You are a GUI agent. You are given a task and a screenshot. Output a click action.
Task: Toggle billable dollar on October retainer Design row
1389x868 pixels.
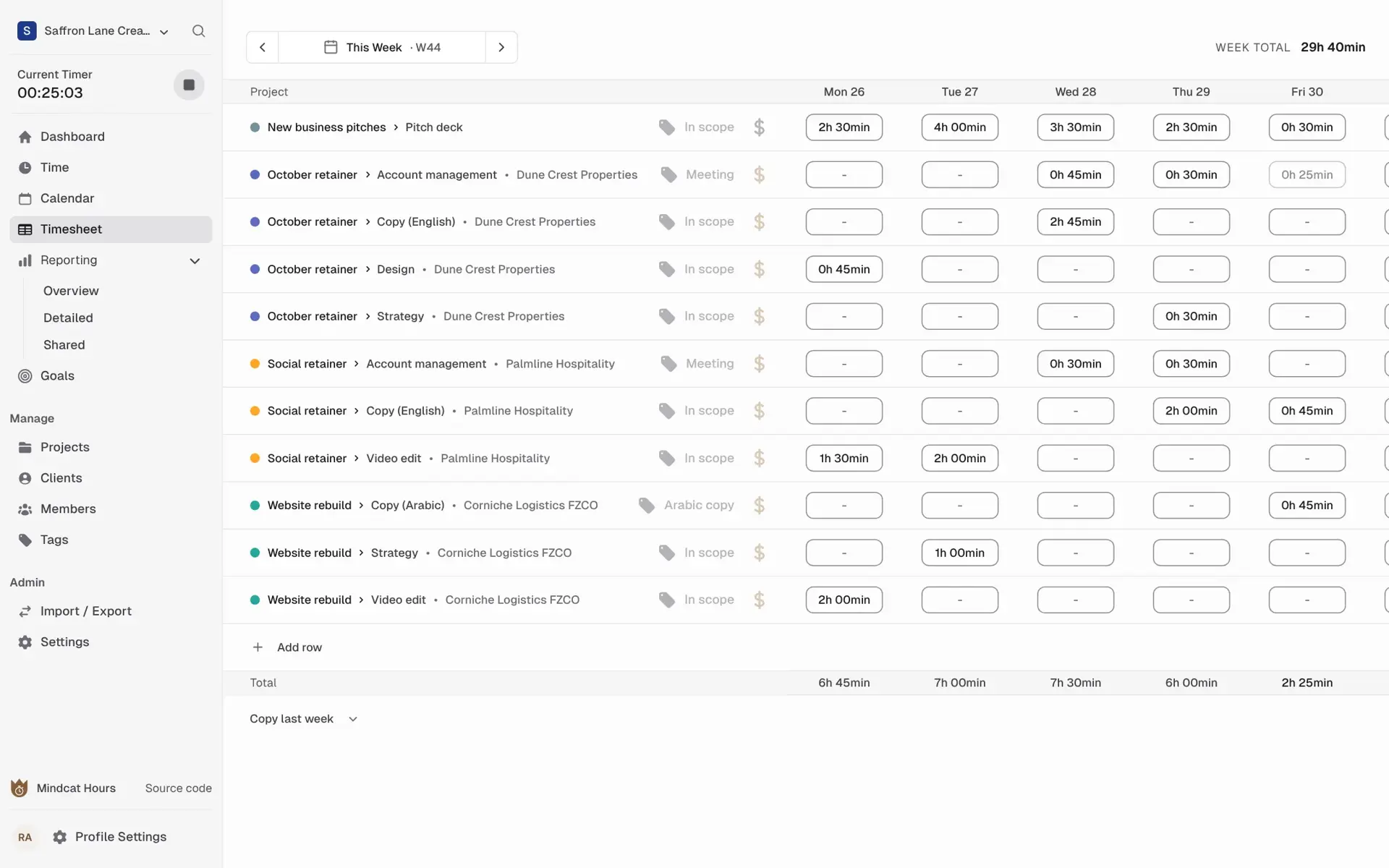[x=759, y=269]
